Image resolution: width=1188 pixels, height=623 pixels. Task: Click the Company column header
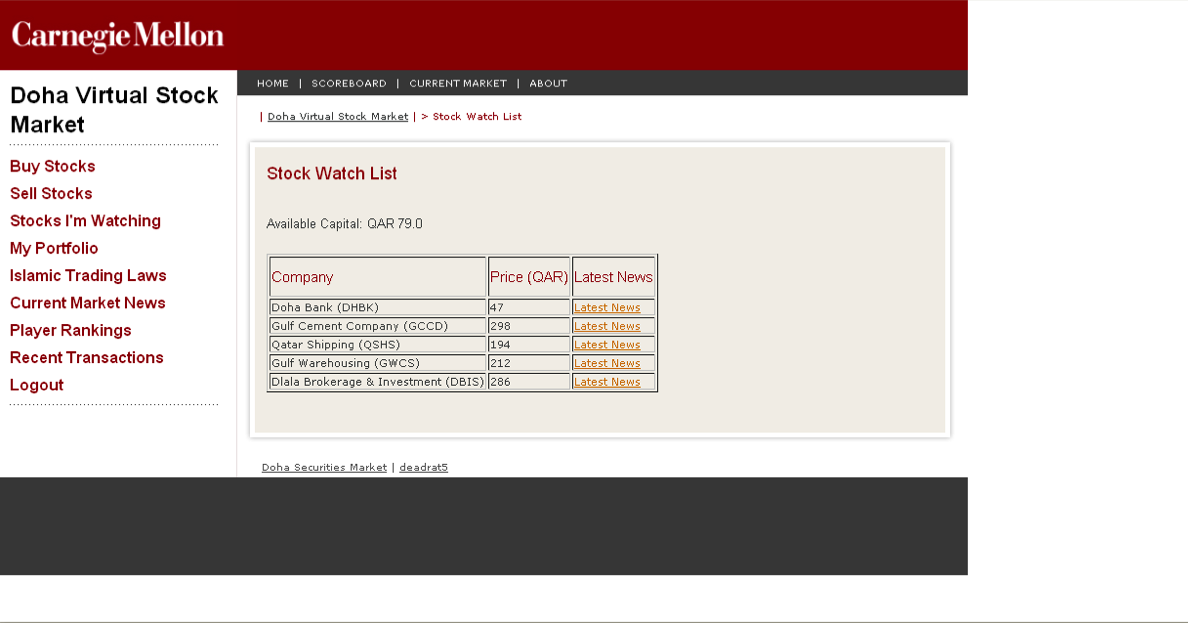(377, 277)
